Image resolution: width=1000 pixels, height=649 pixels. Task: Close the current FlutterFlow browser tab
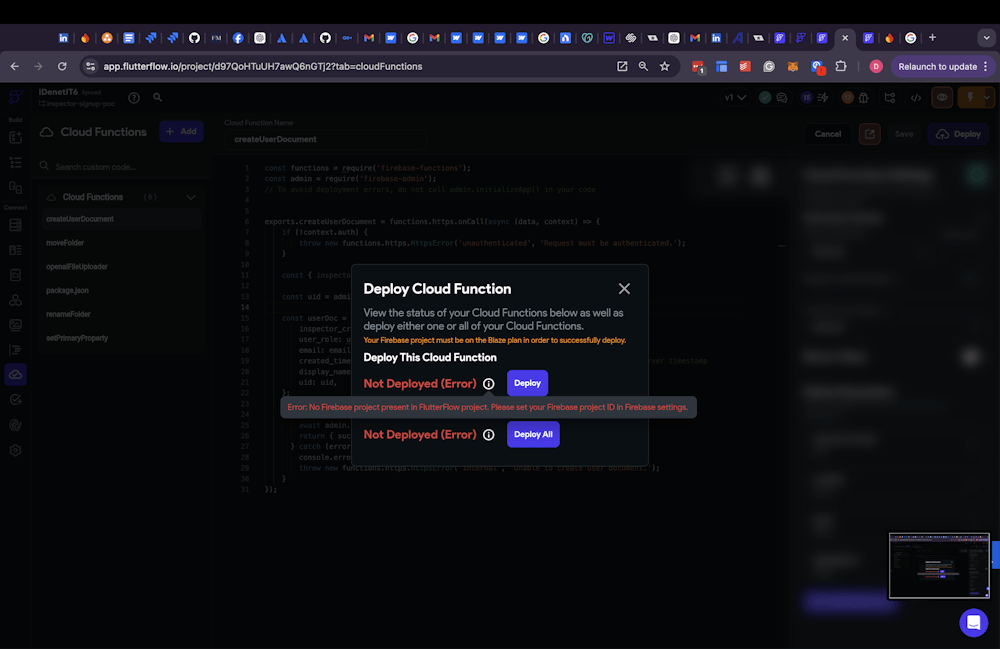(845, 38)
